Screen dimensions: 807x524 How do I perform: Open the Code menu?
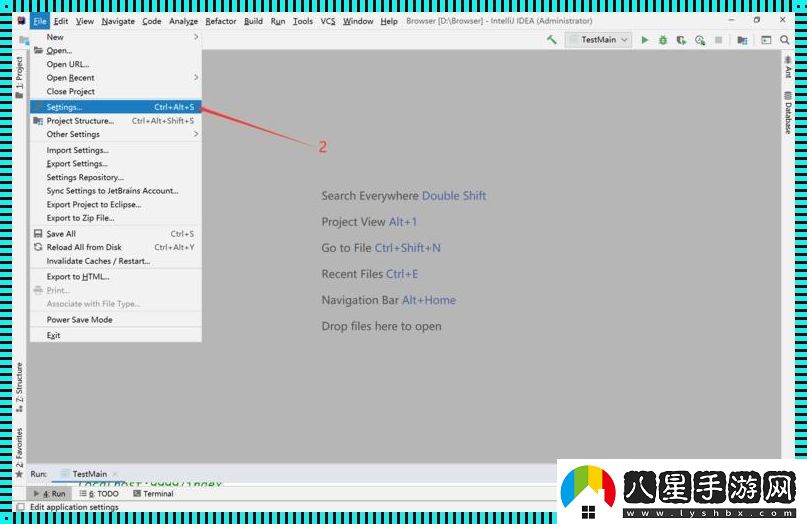tap(152, 21)
